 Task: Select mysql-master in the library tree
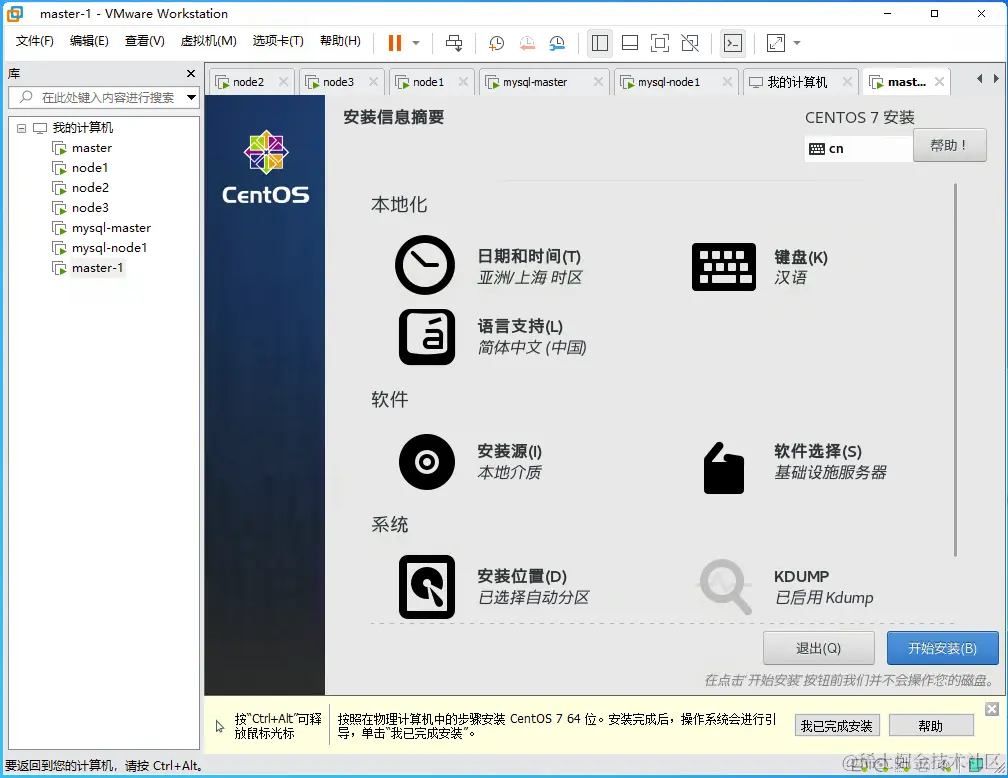[x=111, y=228]
